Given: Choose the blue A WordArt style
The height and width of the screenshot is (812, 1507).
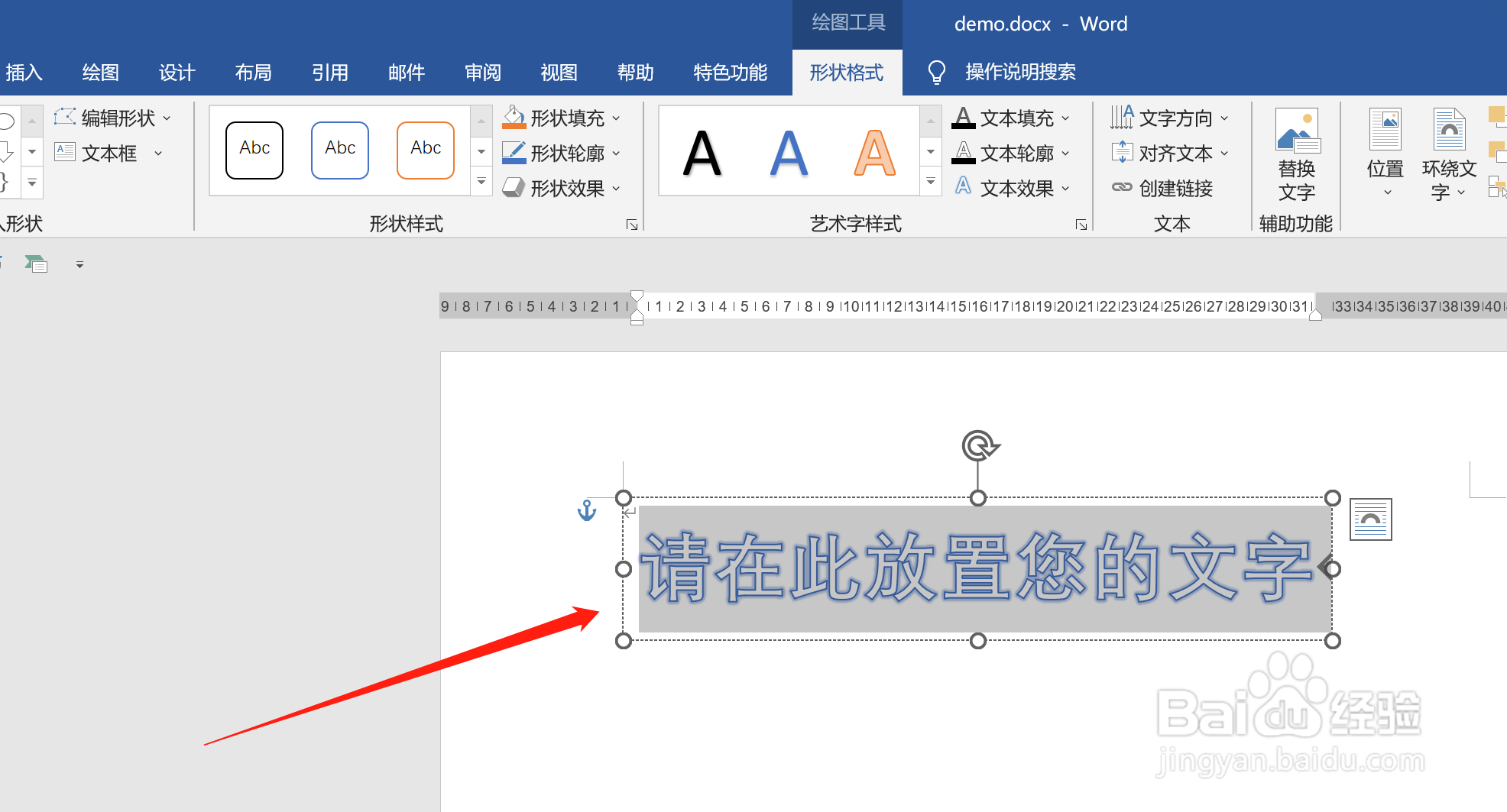Looking at the screenshot, I should tap(789, 154).
